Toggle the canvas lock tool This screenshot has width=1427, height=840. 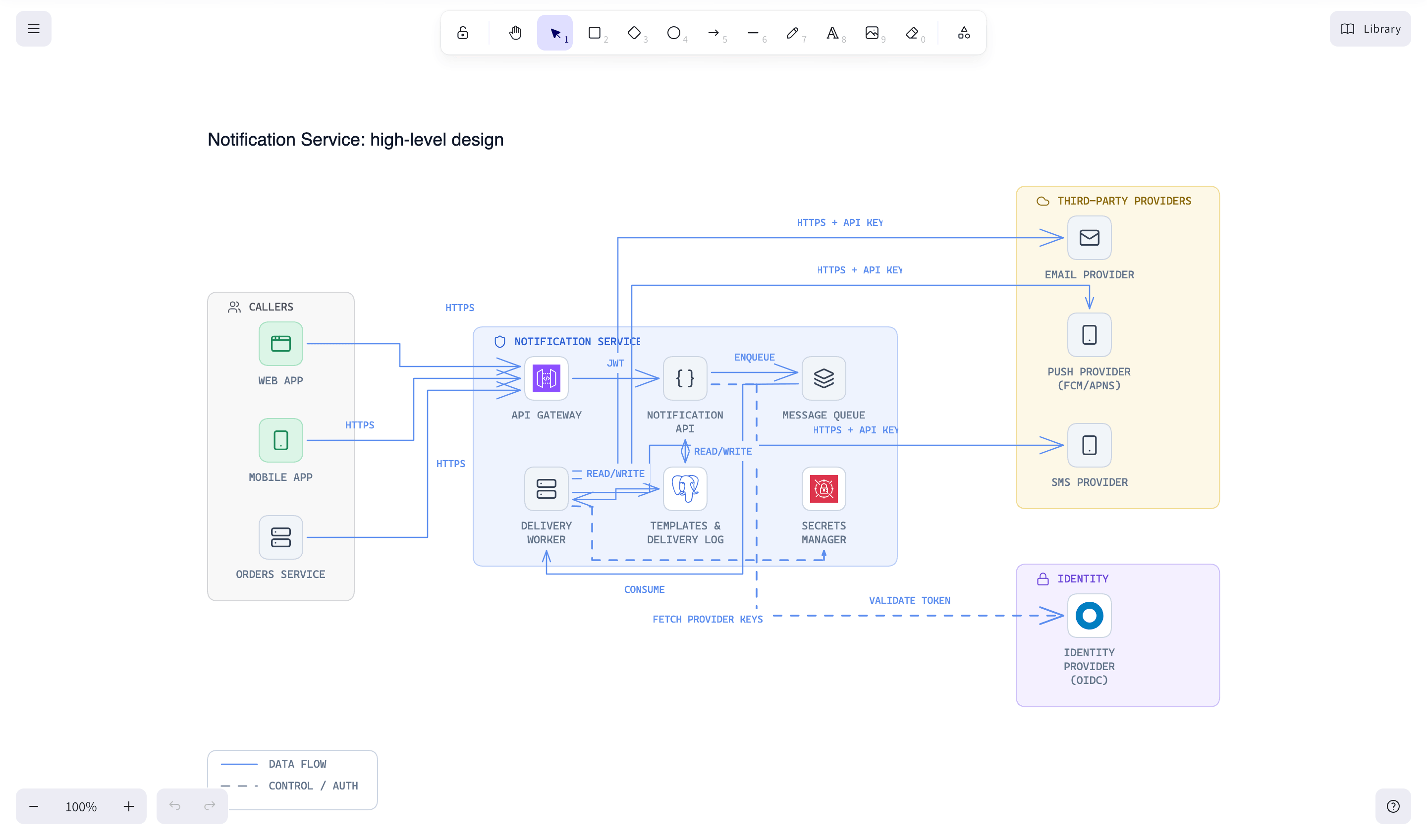(463, 33)
